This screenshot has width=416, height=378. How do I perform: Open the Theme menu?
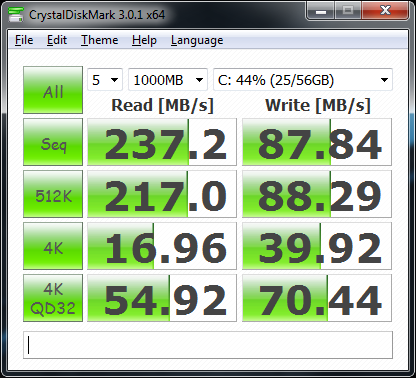tap(100, 40)
